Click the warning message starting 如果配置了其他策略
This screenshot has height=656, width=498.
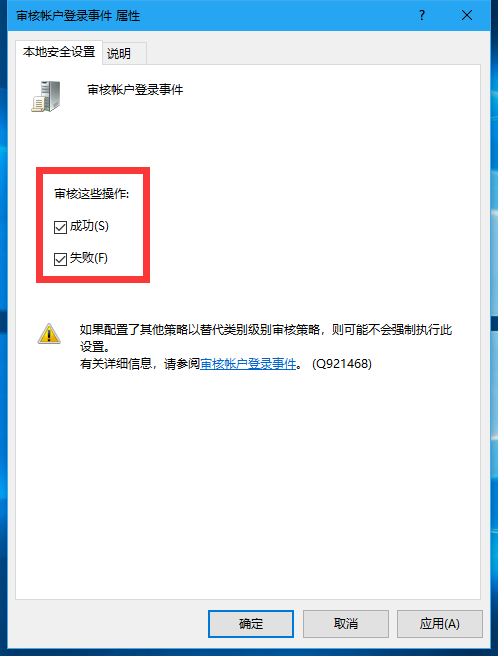[x=266, y=338]
